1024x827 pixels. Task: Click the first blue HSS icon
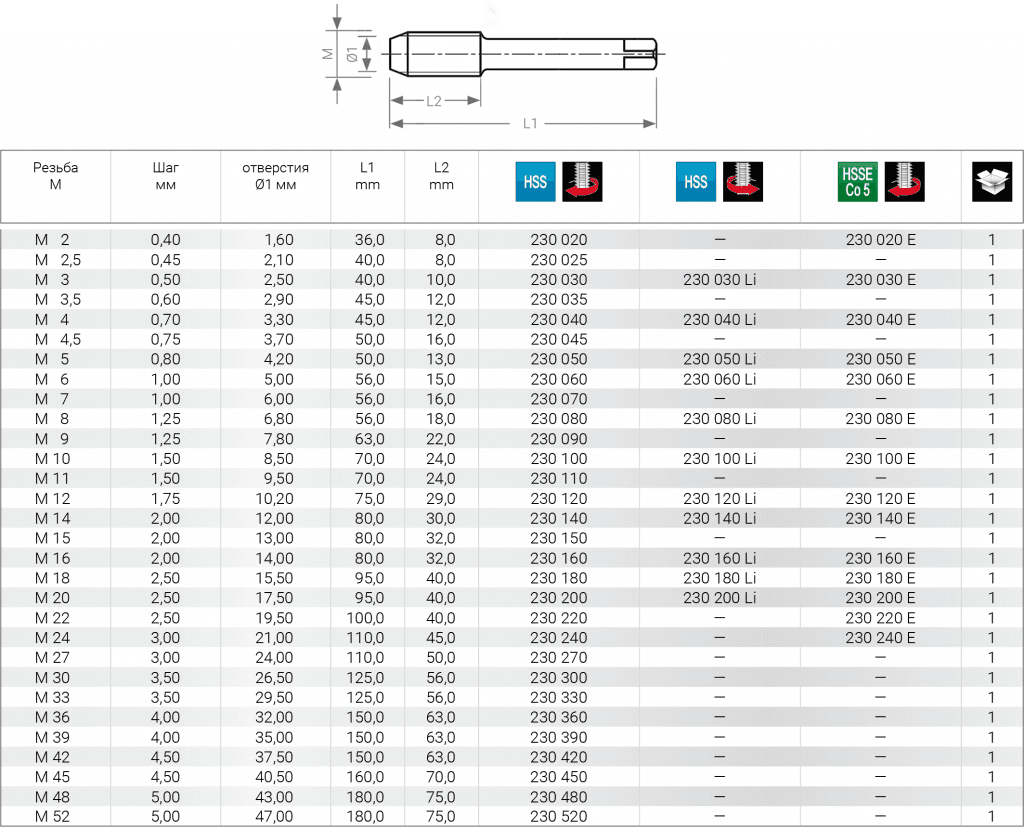point(535,182)
